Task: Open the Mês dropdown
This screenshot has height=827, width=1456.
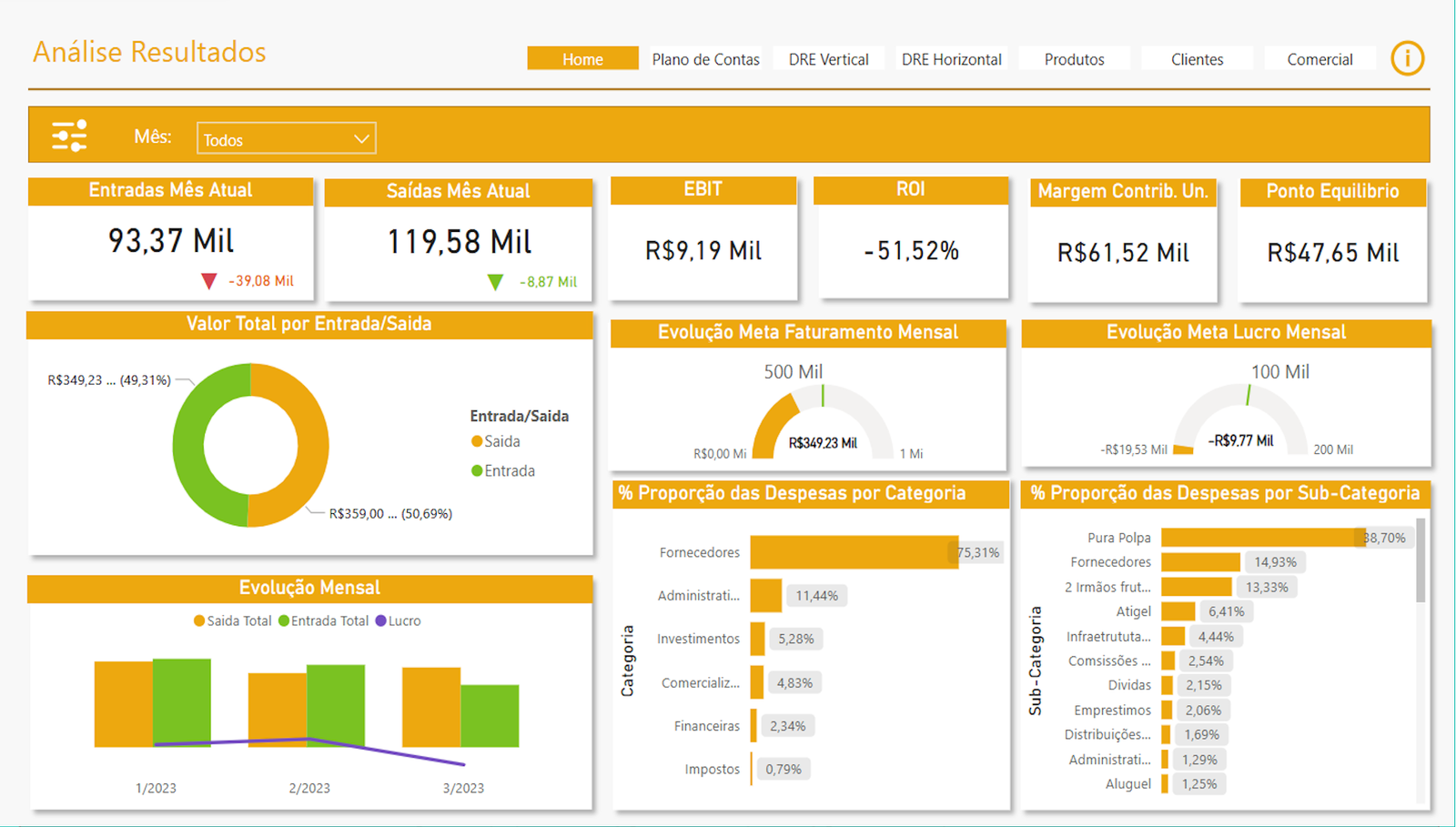Action: (x=273, y=139)
